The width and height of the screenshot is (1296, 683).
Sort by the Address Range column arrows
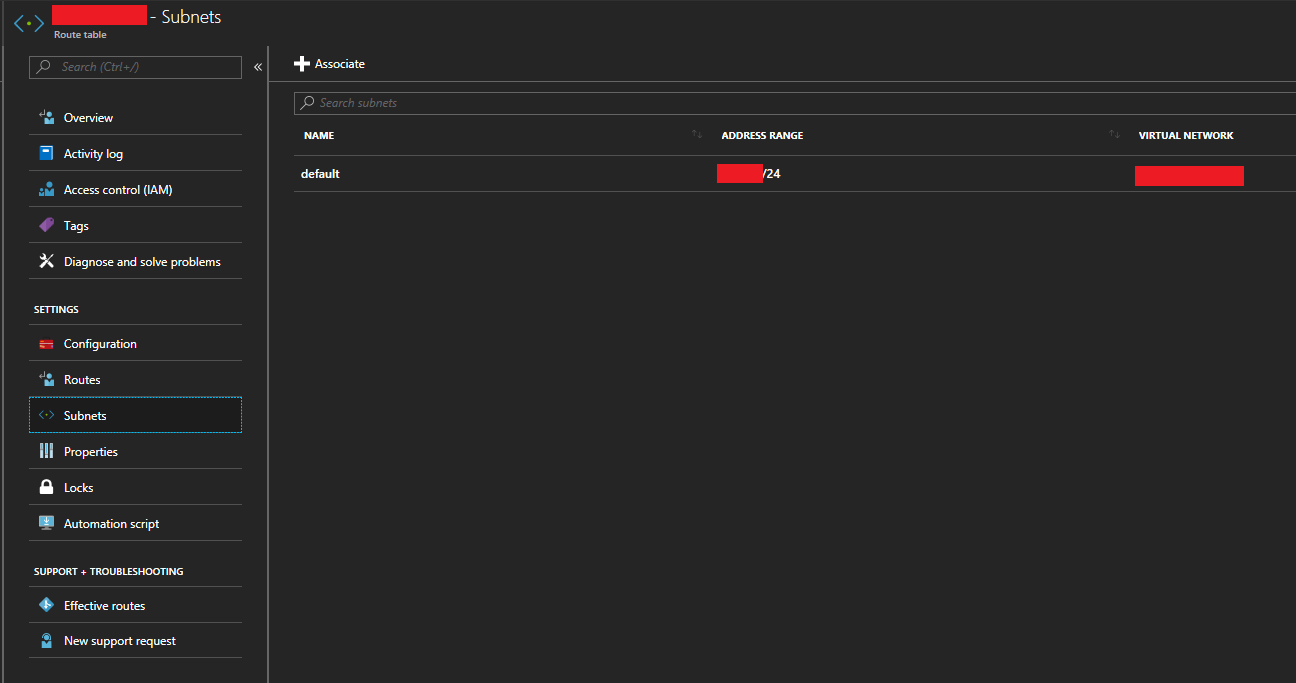[1114, 135]
